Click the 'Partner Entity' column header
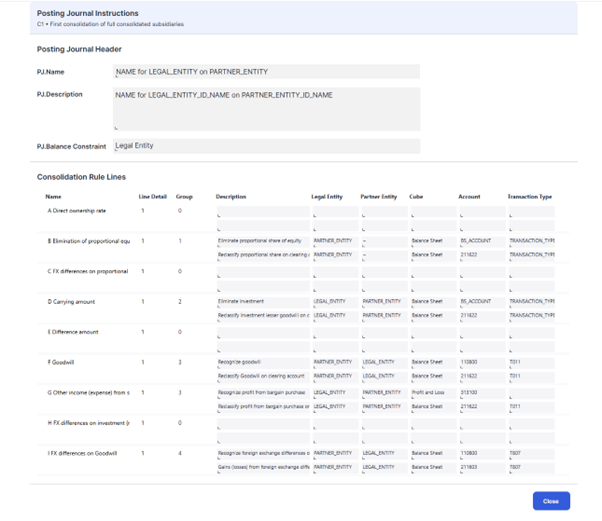602x521 pixels. coord(379,196)
